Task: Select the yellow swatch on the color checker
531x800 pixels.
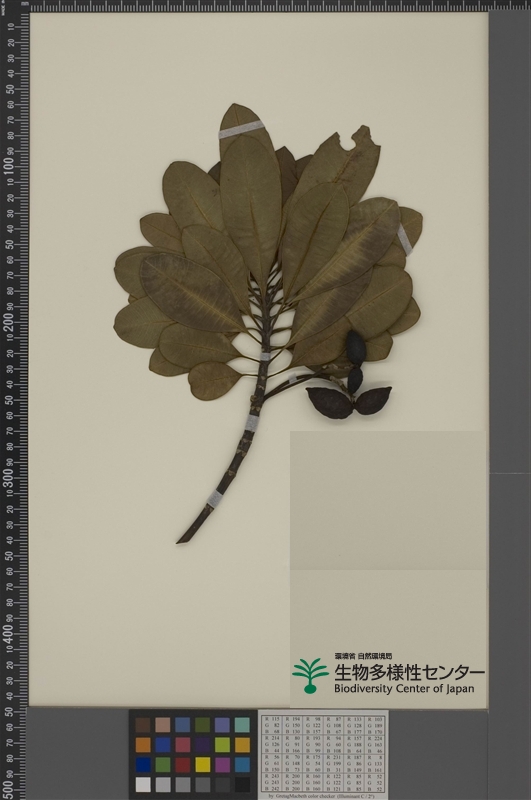Action: [x=203, y=764]
